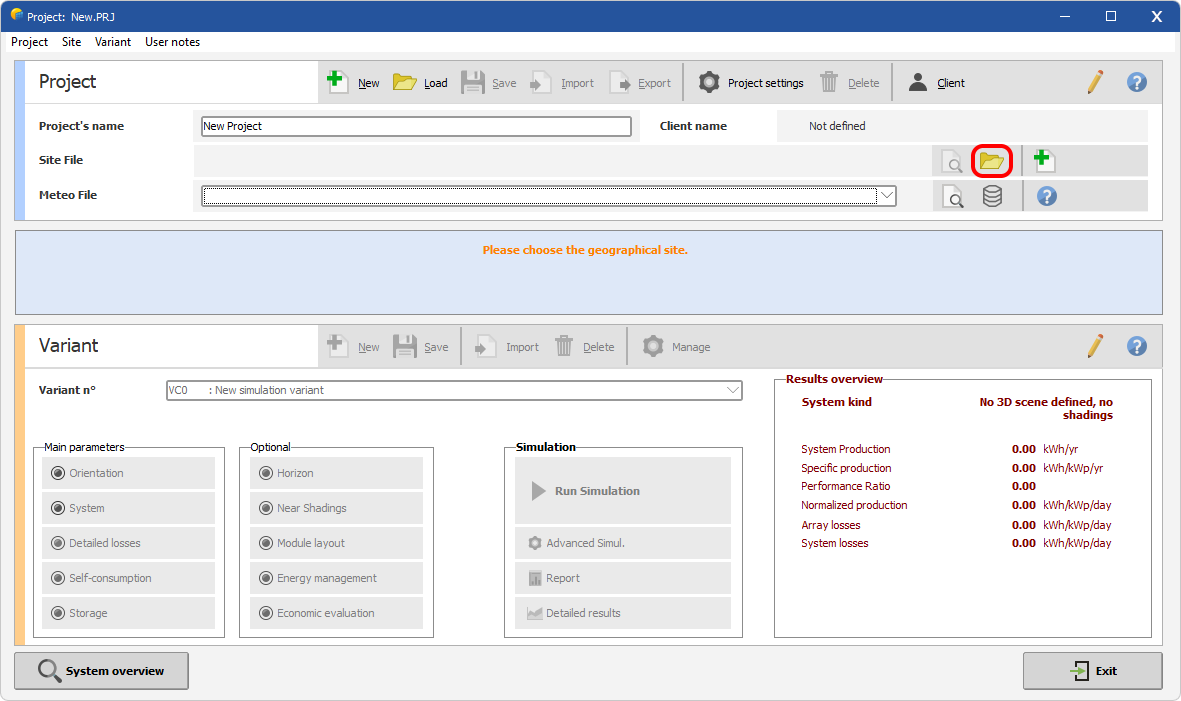Open help for Meteo File row

(x=1047, y=197)
